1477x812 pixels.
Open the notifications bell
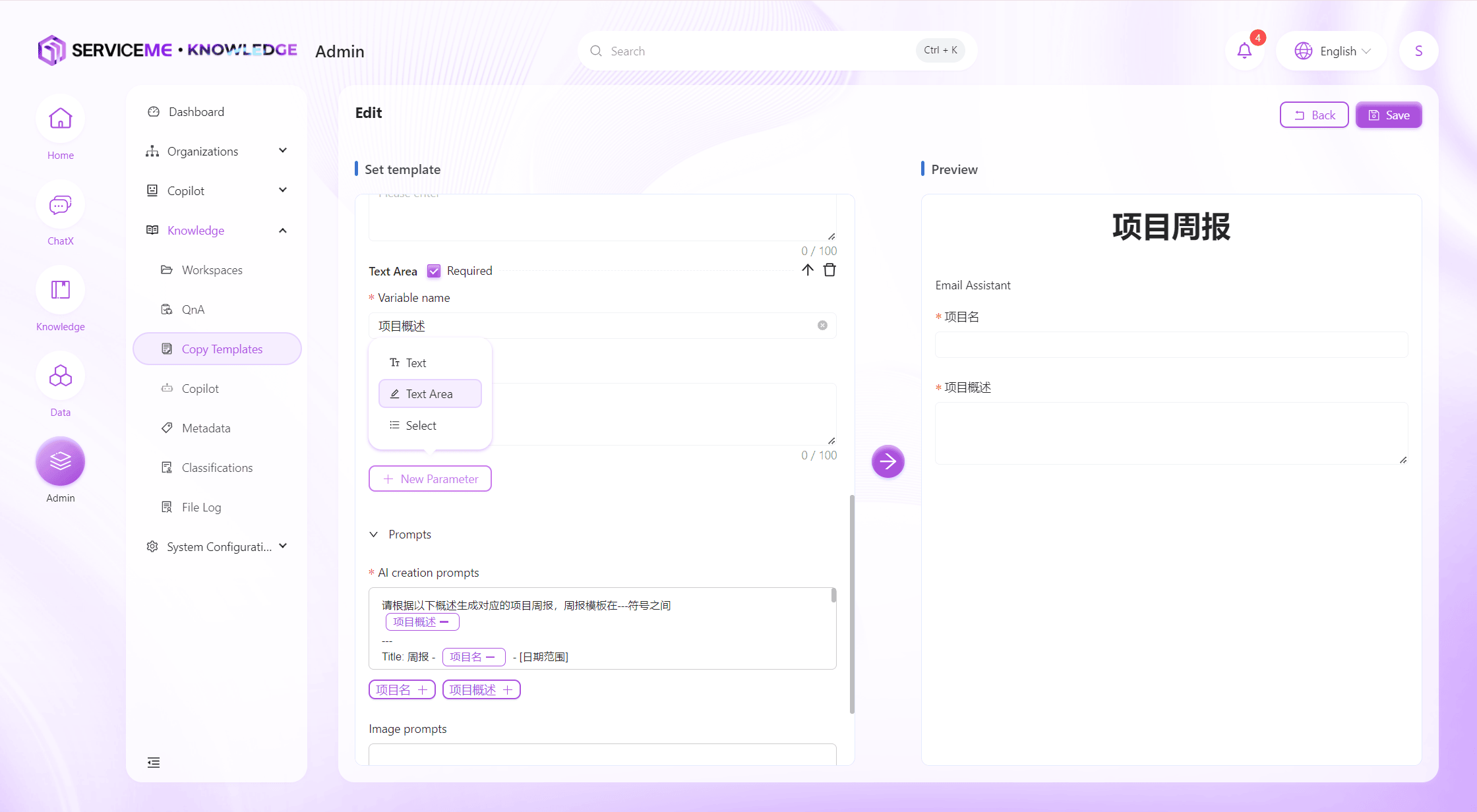(x=1244, y=51)
